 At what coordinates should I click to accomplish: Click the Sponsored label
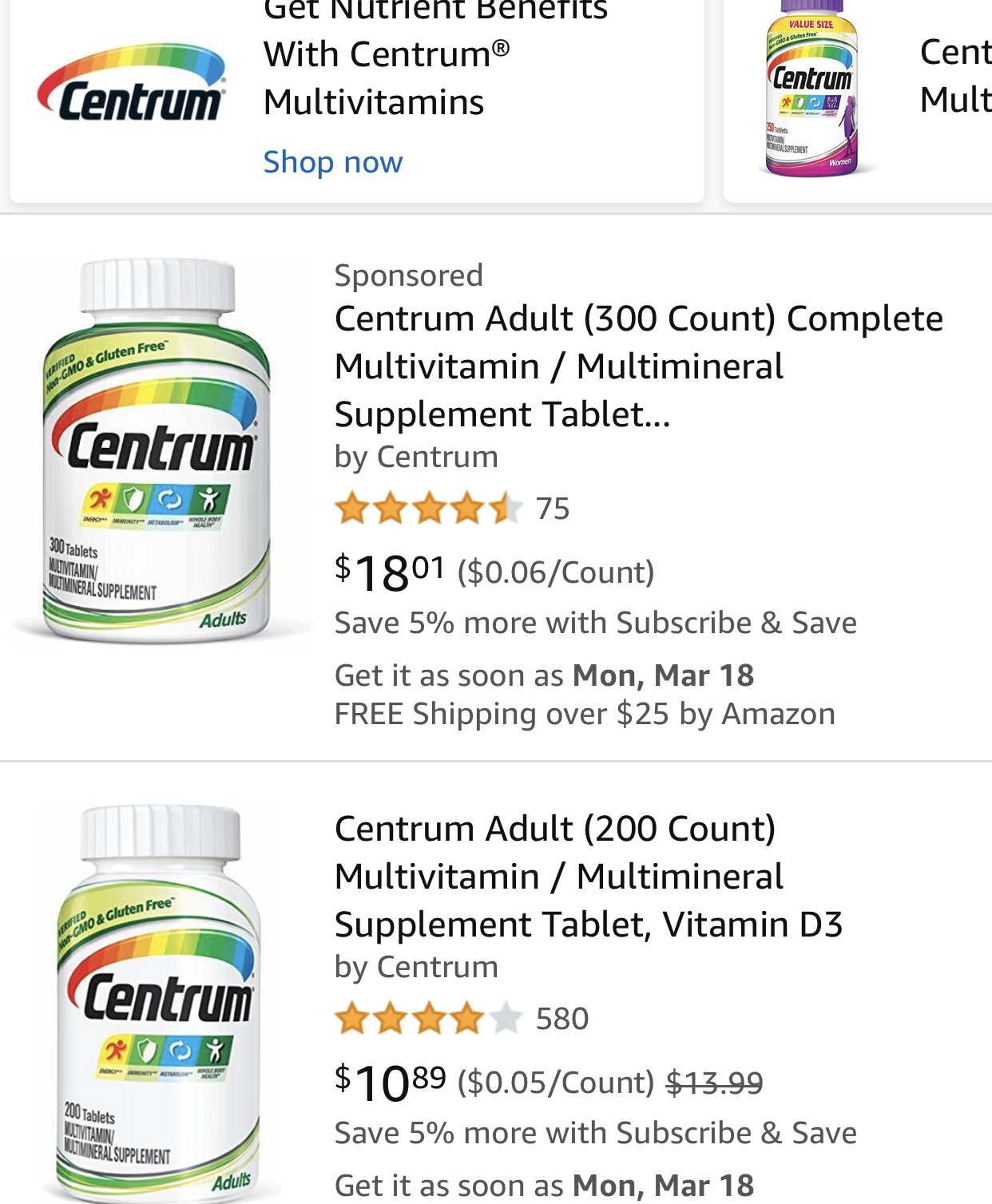pyautogui.click(x=408, y=275)
